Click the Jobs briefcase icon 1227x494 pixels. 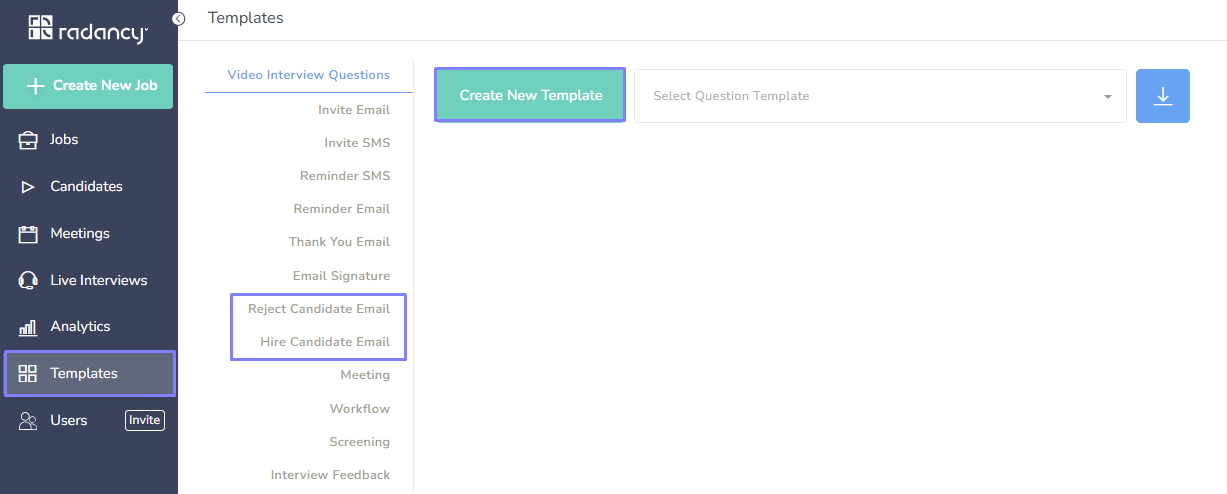click(28, 140)
